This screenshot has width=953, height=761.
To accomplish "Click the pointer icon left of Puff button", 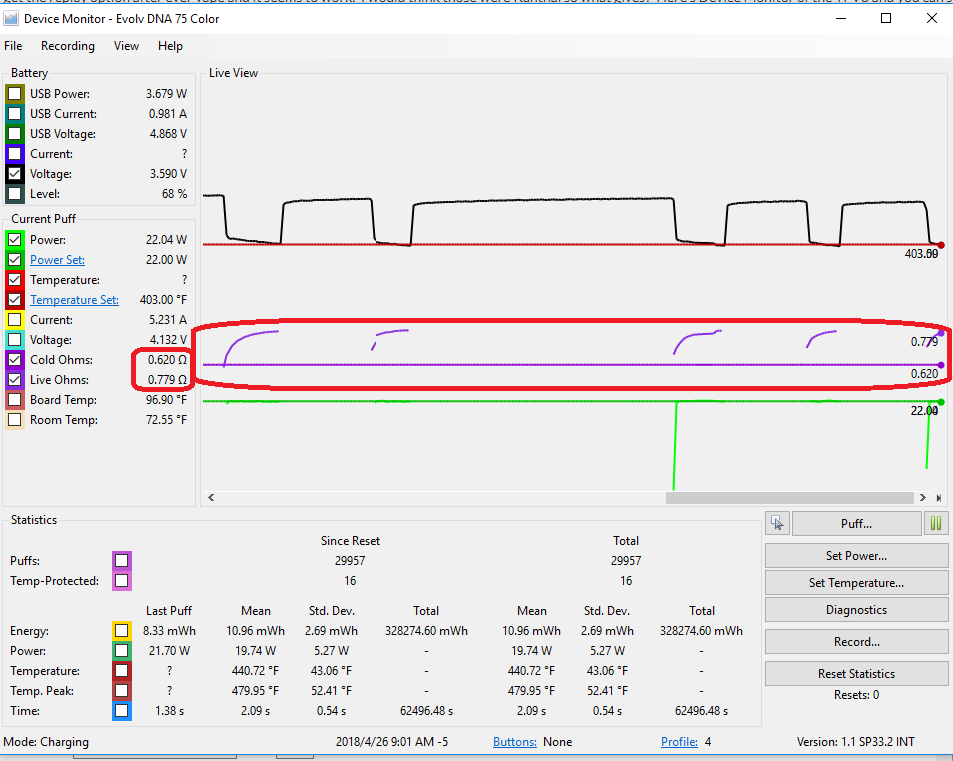I will pyautogui.click(x=778, y=523).
